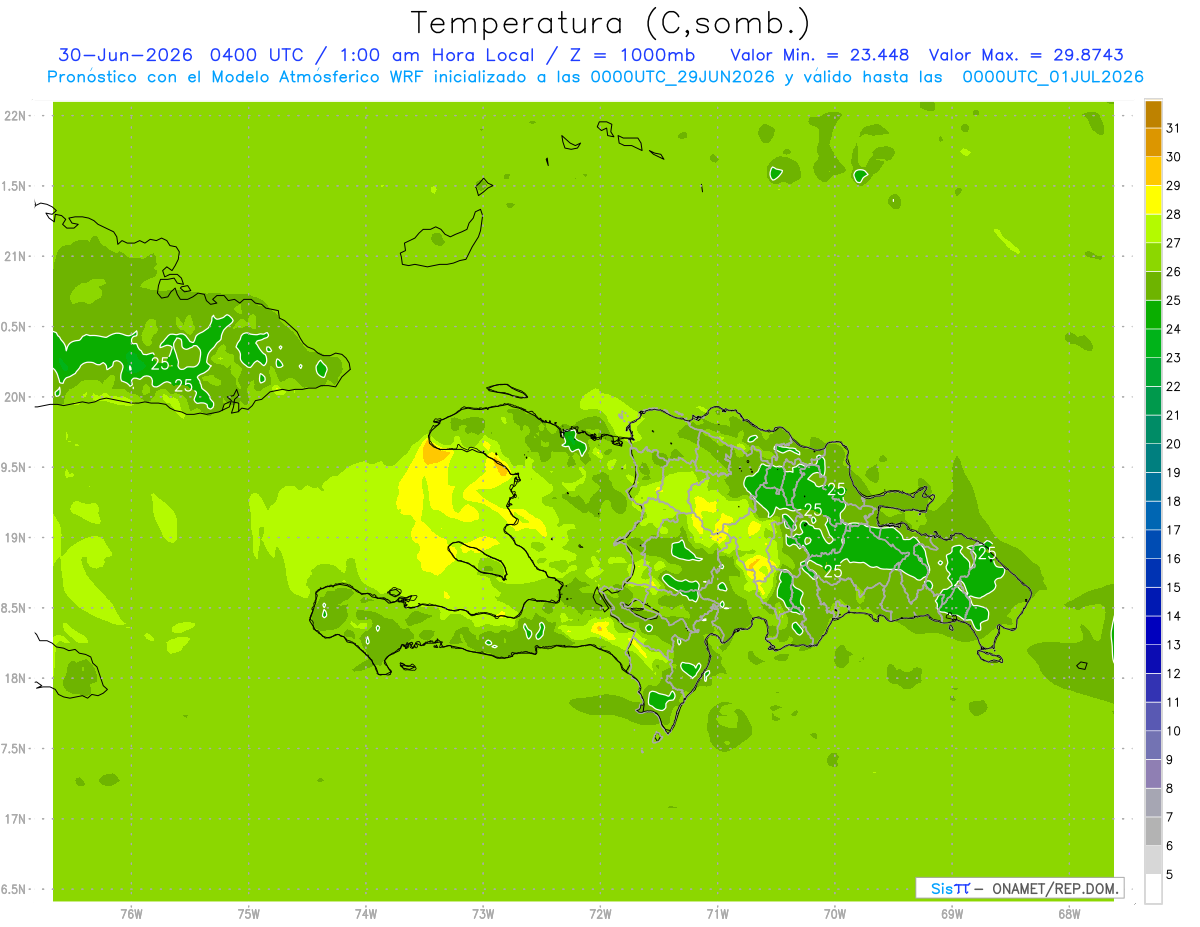Click the 19N latitude label
Screen dimensions: 1200x927
tap(15, 538)
